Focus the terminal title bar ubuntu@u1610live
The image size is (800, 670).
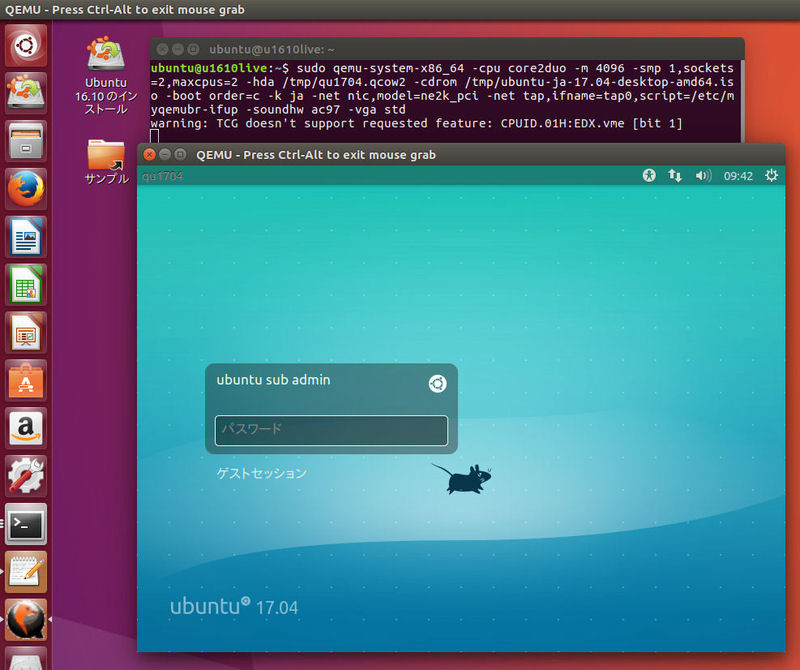pyautogui.click(x=447, y=49)
